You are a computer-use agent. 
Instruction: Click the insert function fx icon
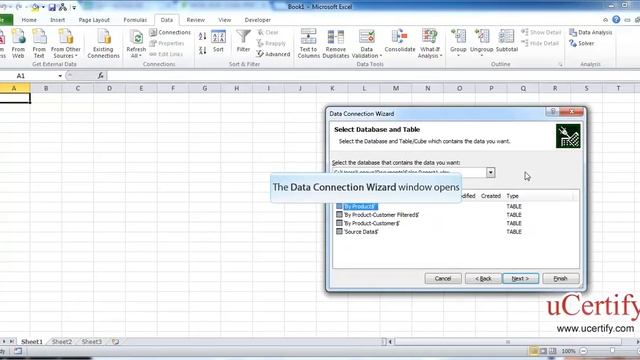pyautogui.click(x=100, y=76)
